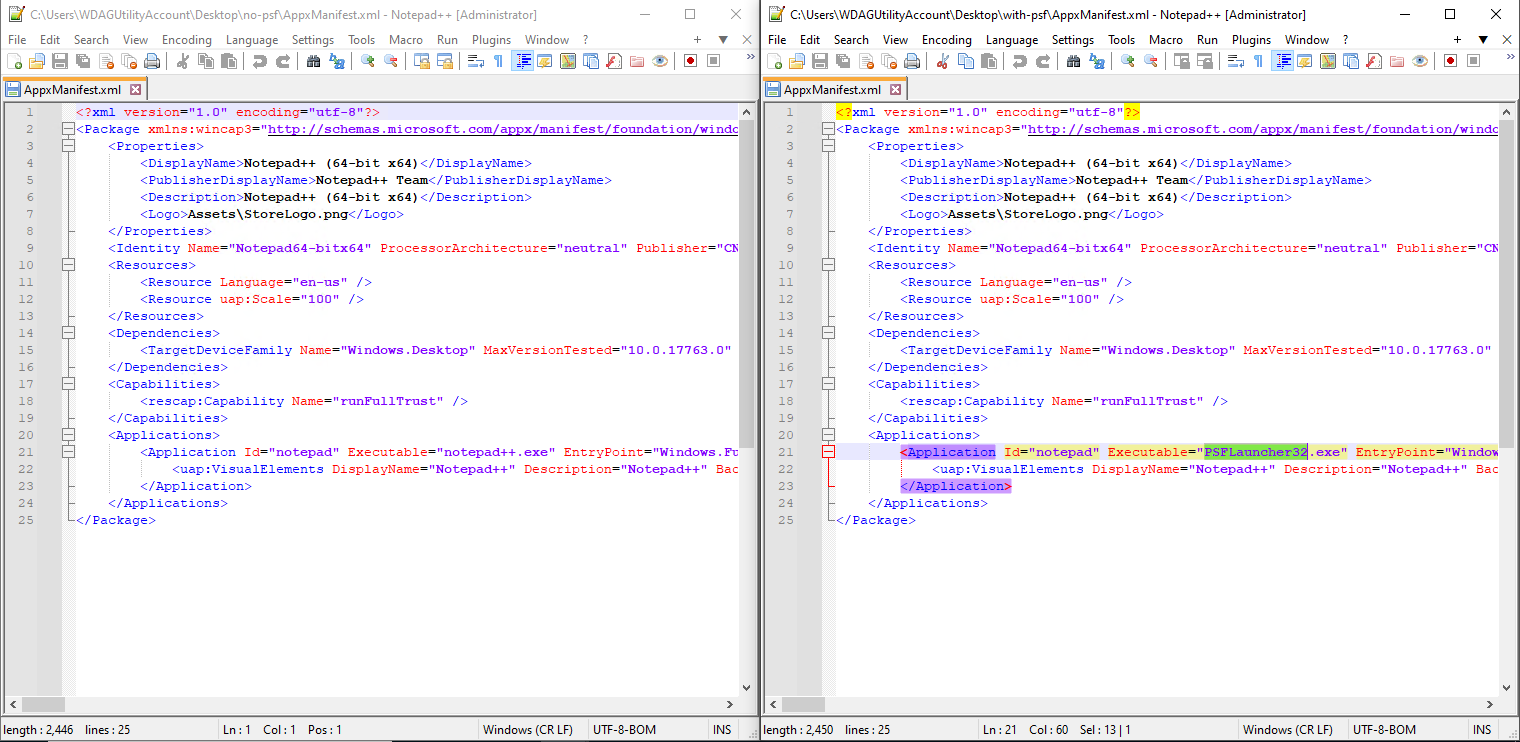Close AppxManifest.xml tab in no-psf window
The width and height of the screenshot is (1520, 742).
point(134,89)
